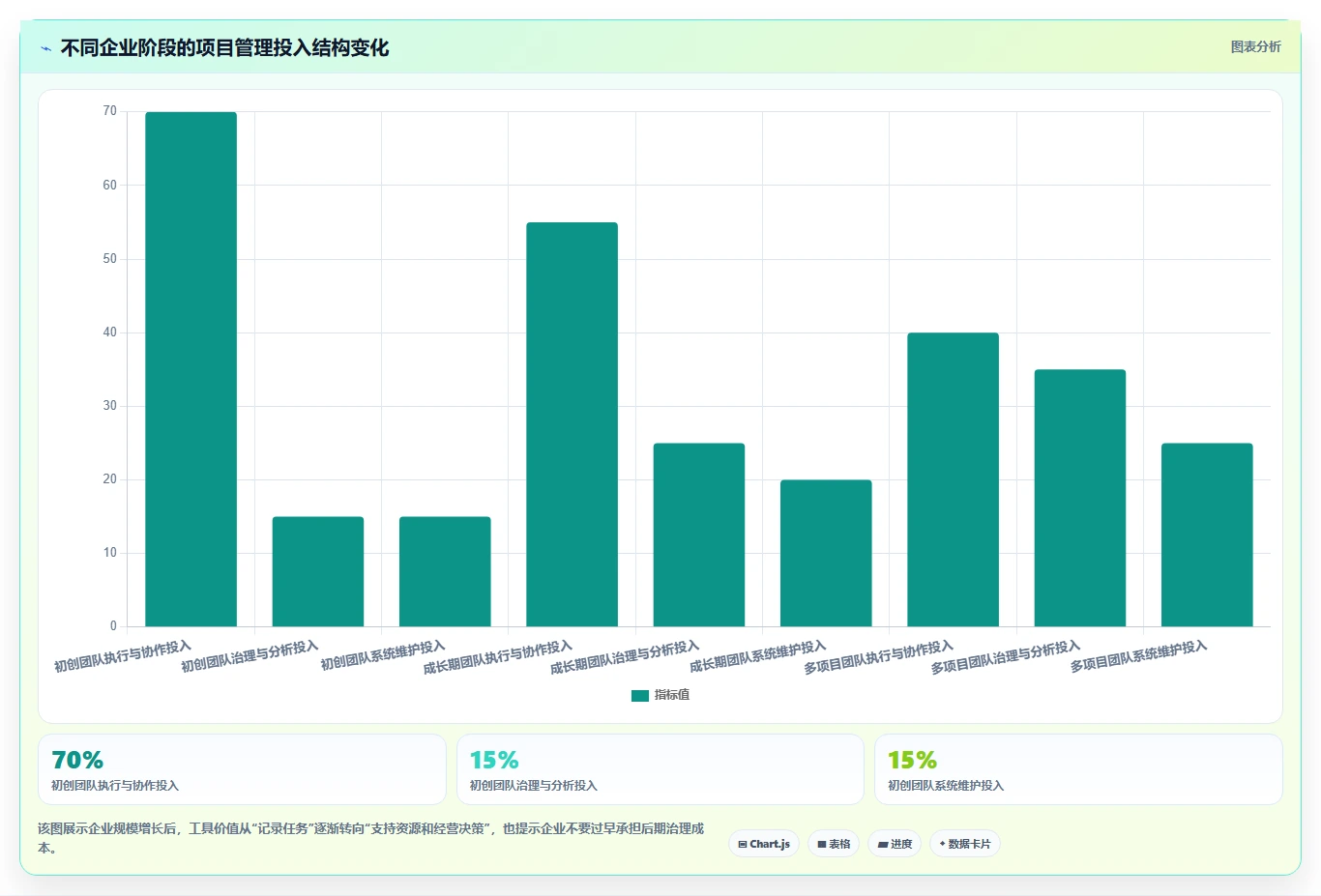Click x-axis label 初创团队执行与协作投入
Image resolution: width=1321 pixels, height=896 pixels.
point(123,656)
